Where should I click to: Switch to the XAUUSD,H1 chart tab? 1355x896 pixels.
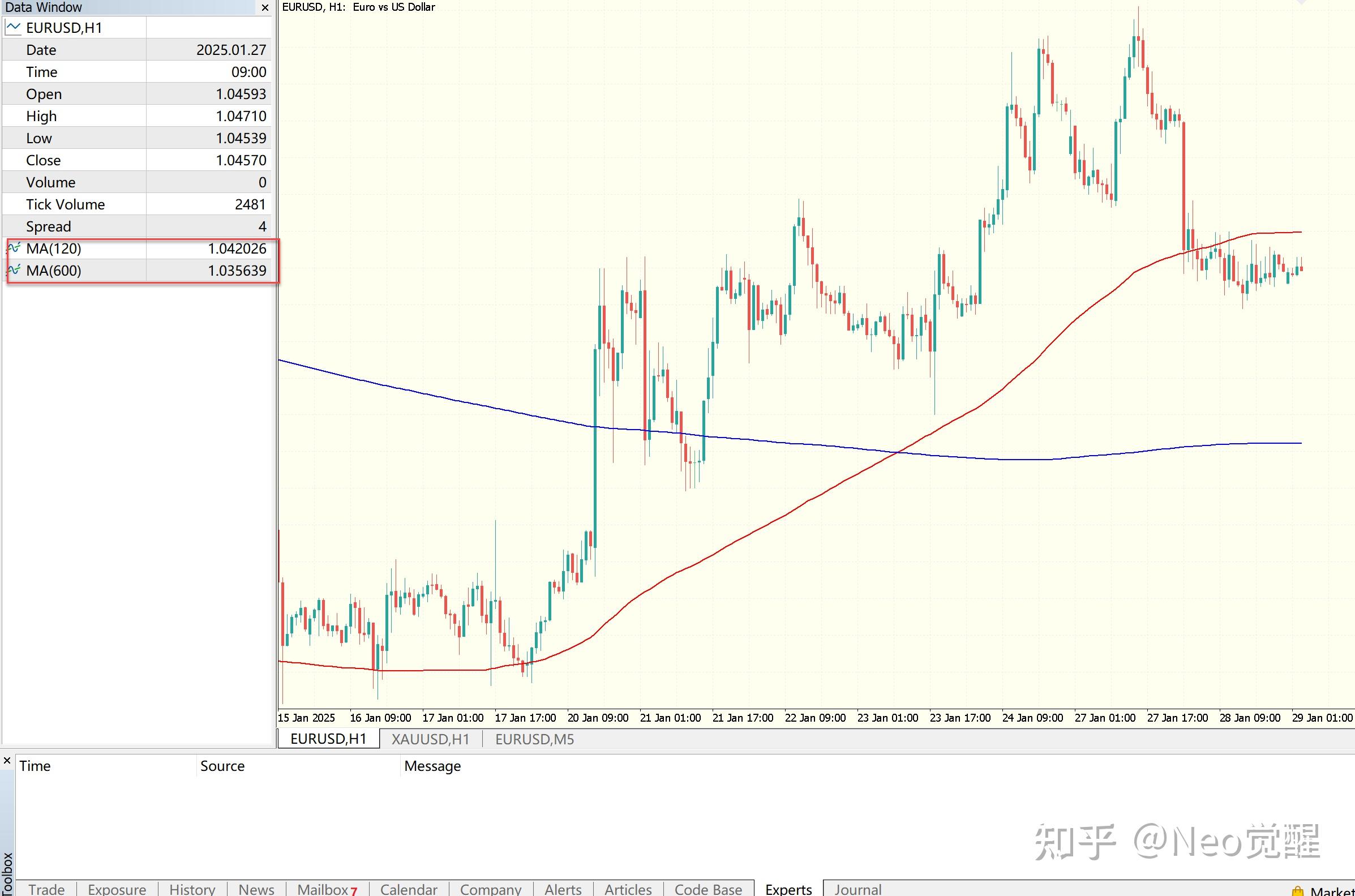click(x=431, y=739)
